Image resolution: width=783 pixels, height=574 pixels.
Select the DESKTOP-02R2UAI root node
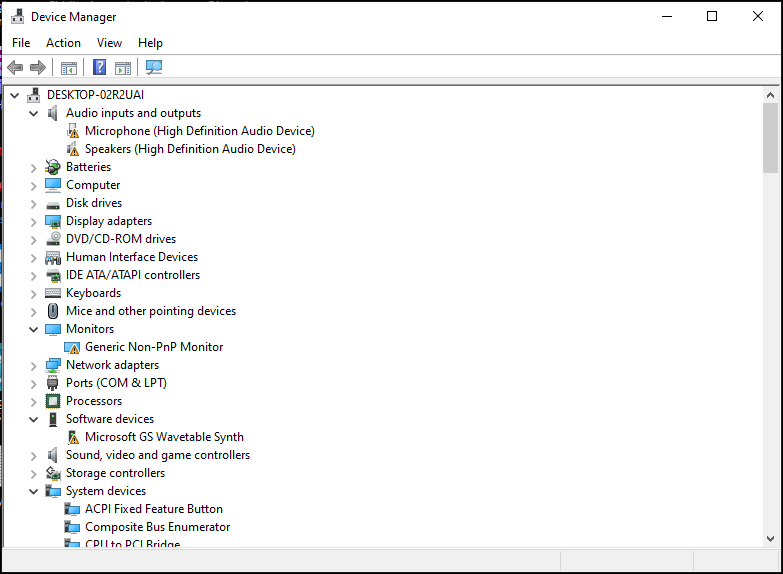coord(95,95)
